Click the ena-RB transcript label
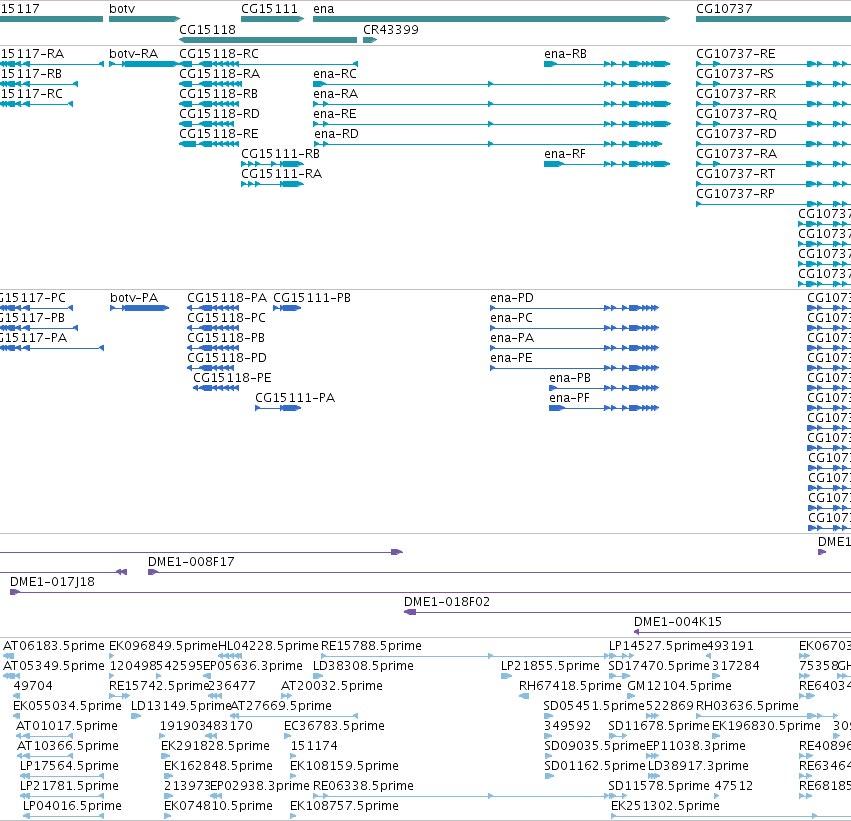Image resolution: width=851 pixels, height=821 pixels. click(x=565, y=54)
